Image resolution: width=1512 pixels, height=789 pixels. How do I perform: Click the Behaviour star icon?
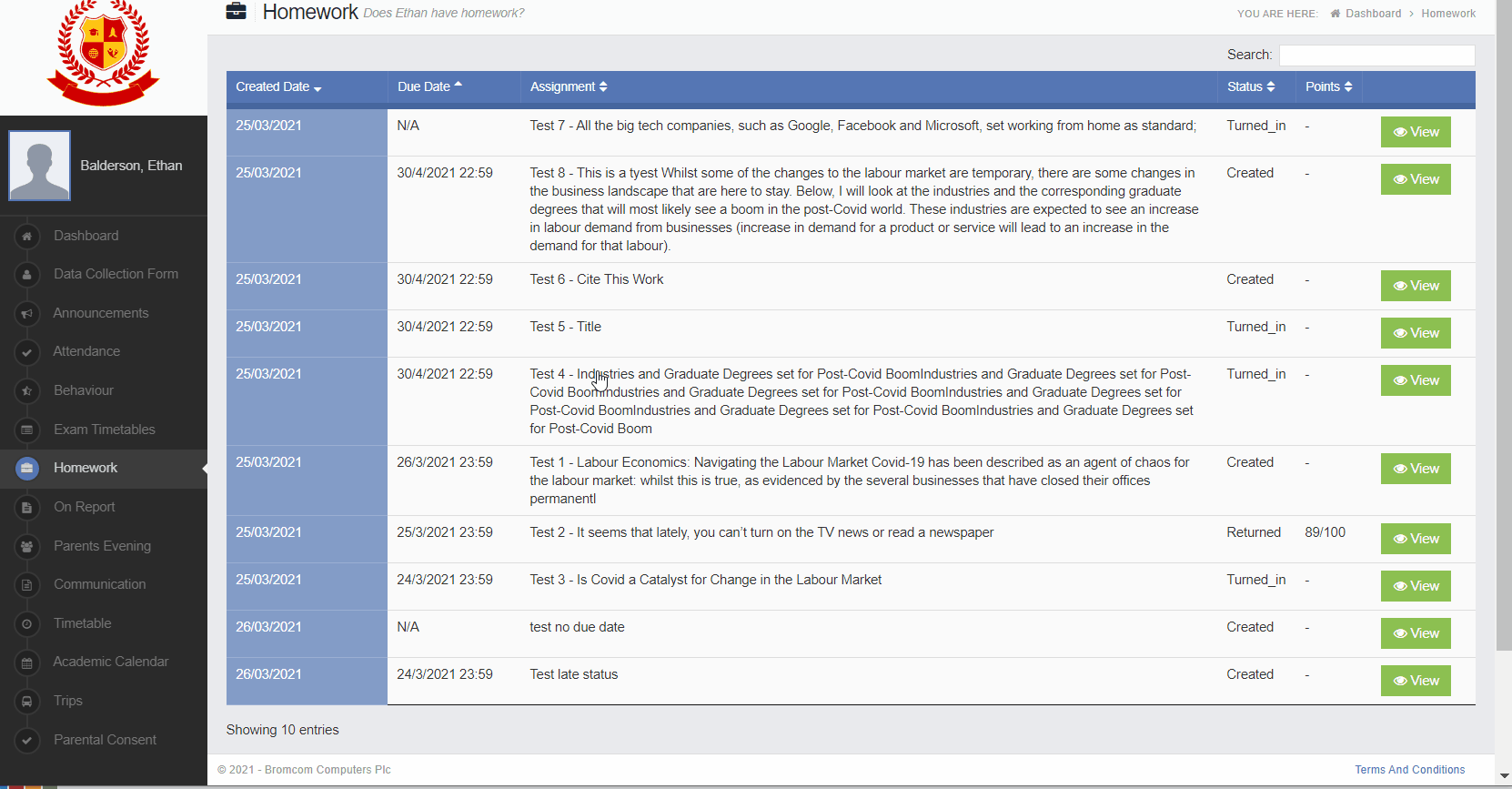coord(27,390)
